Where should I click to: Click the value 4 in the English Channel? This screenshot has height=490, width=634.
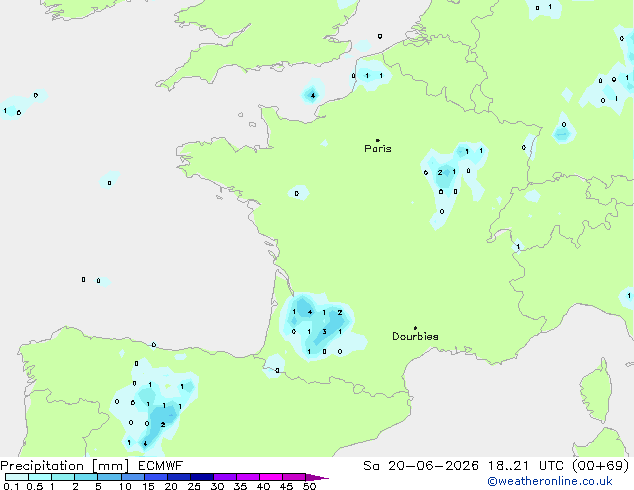(313, 96)
